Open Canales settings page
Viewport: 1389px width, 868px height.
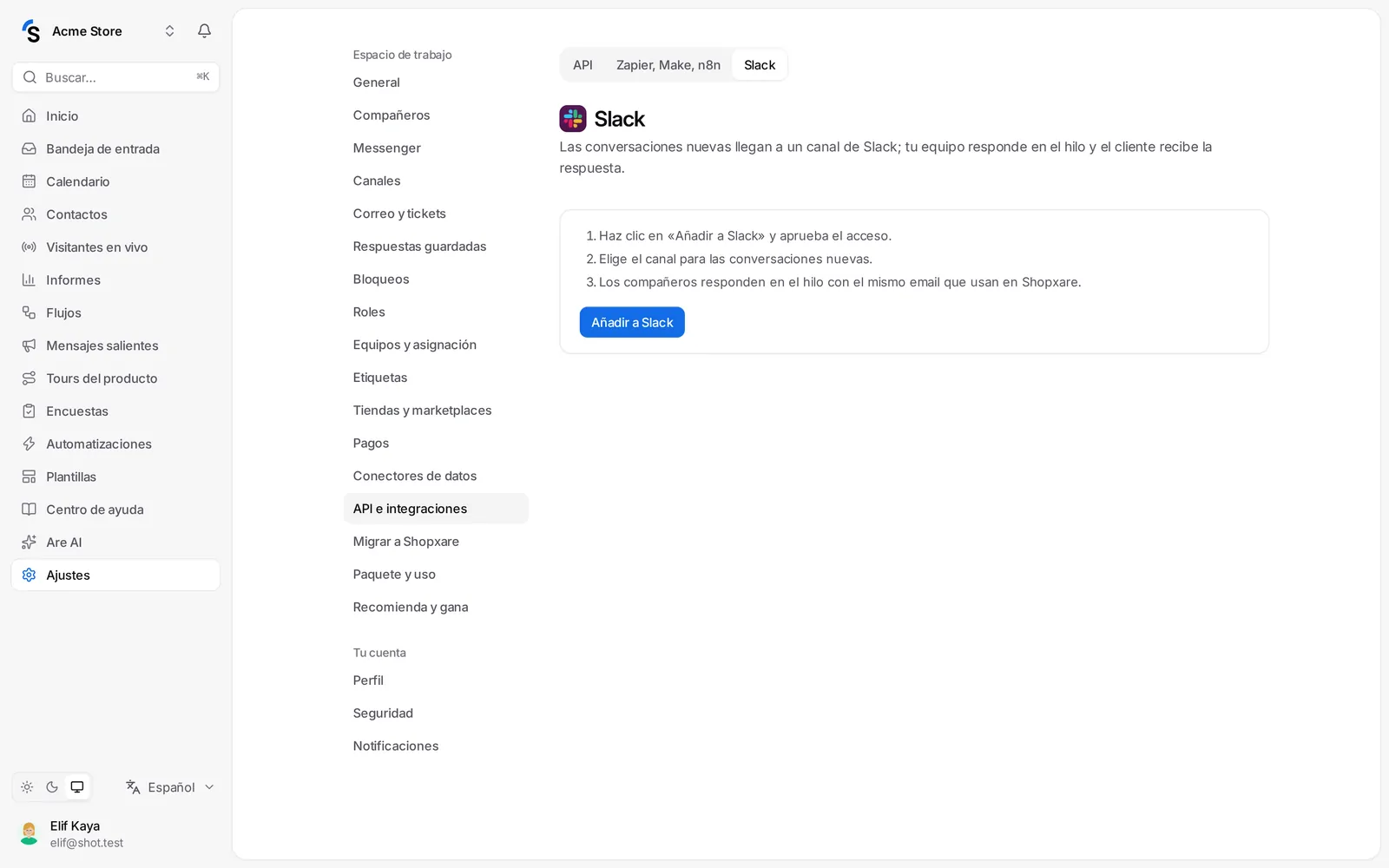pos(436,181)
